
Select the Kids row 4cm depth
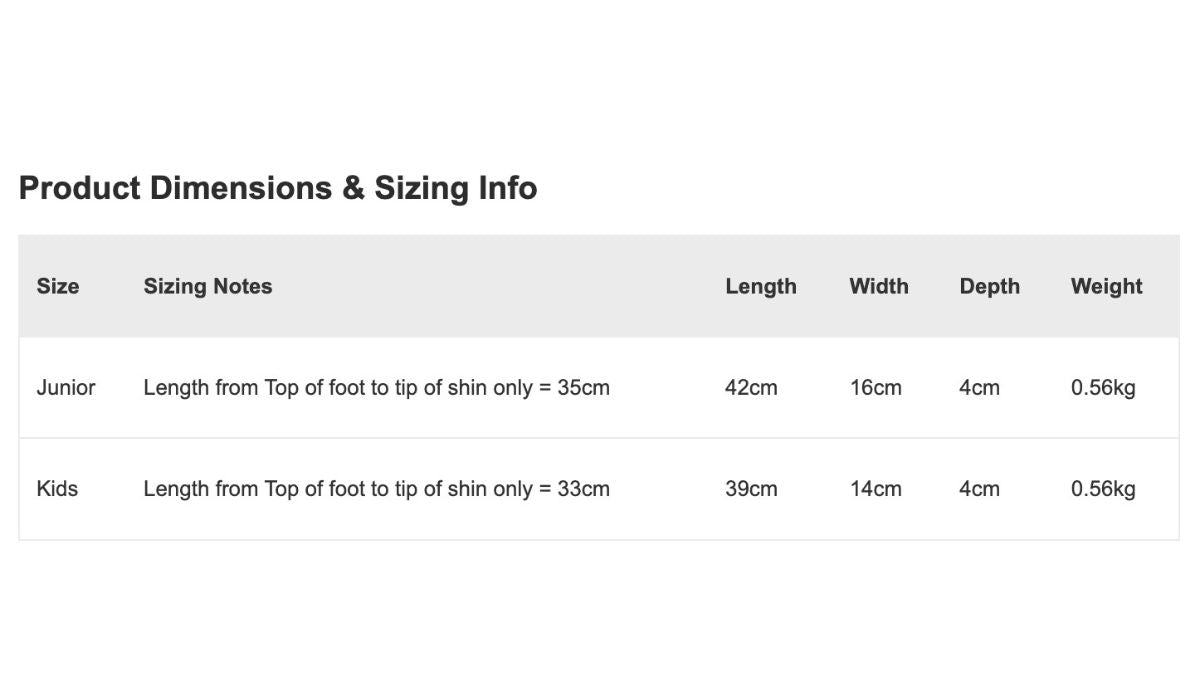pyautogui.click(x=979, y=489)
